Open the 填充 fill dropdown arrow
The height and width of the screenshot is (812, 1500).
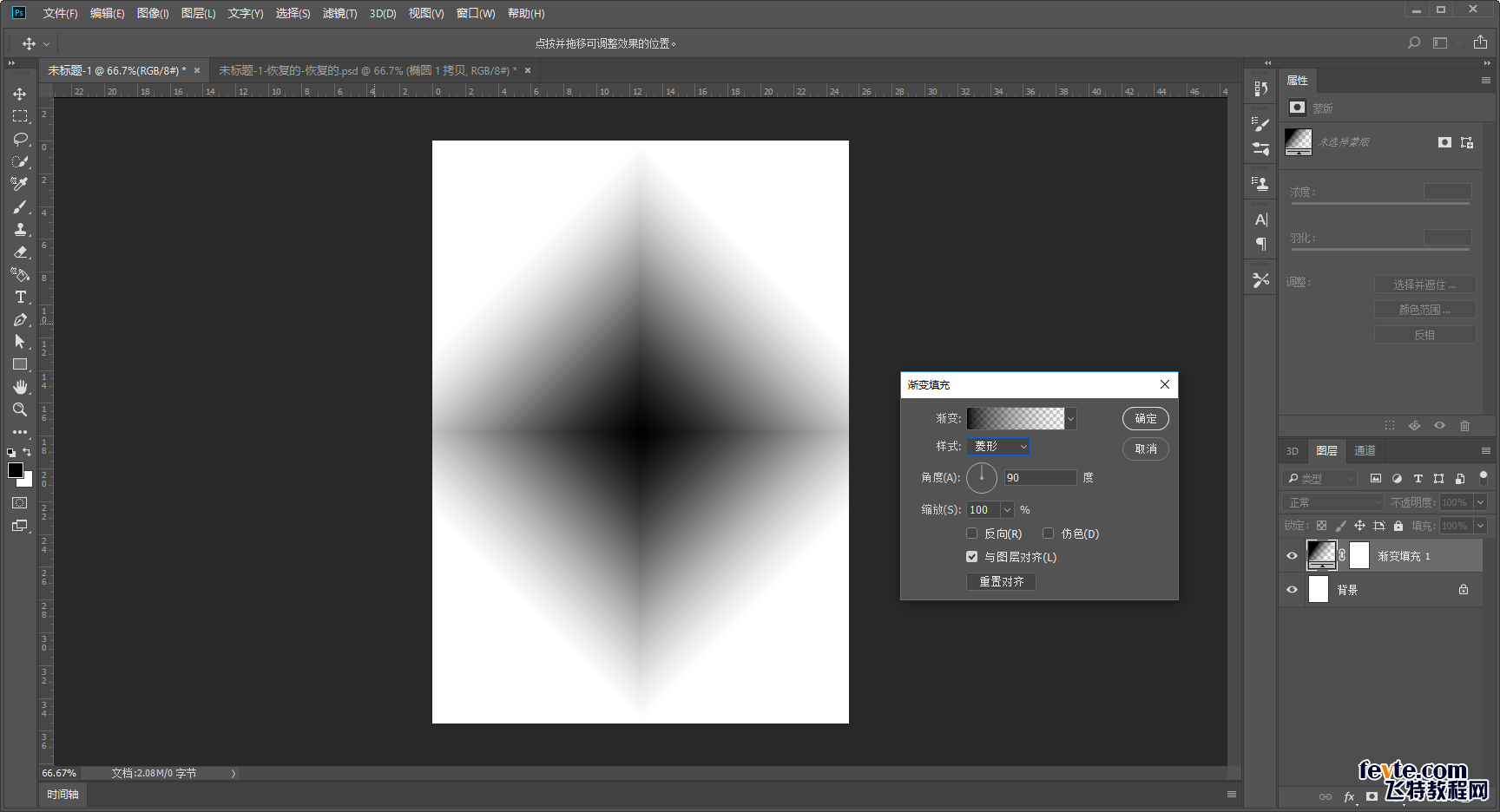(x=1480, y=526)
